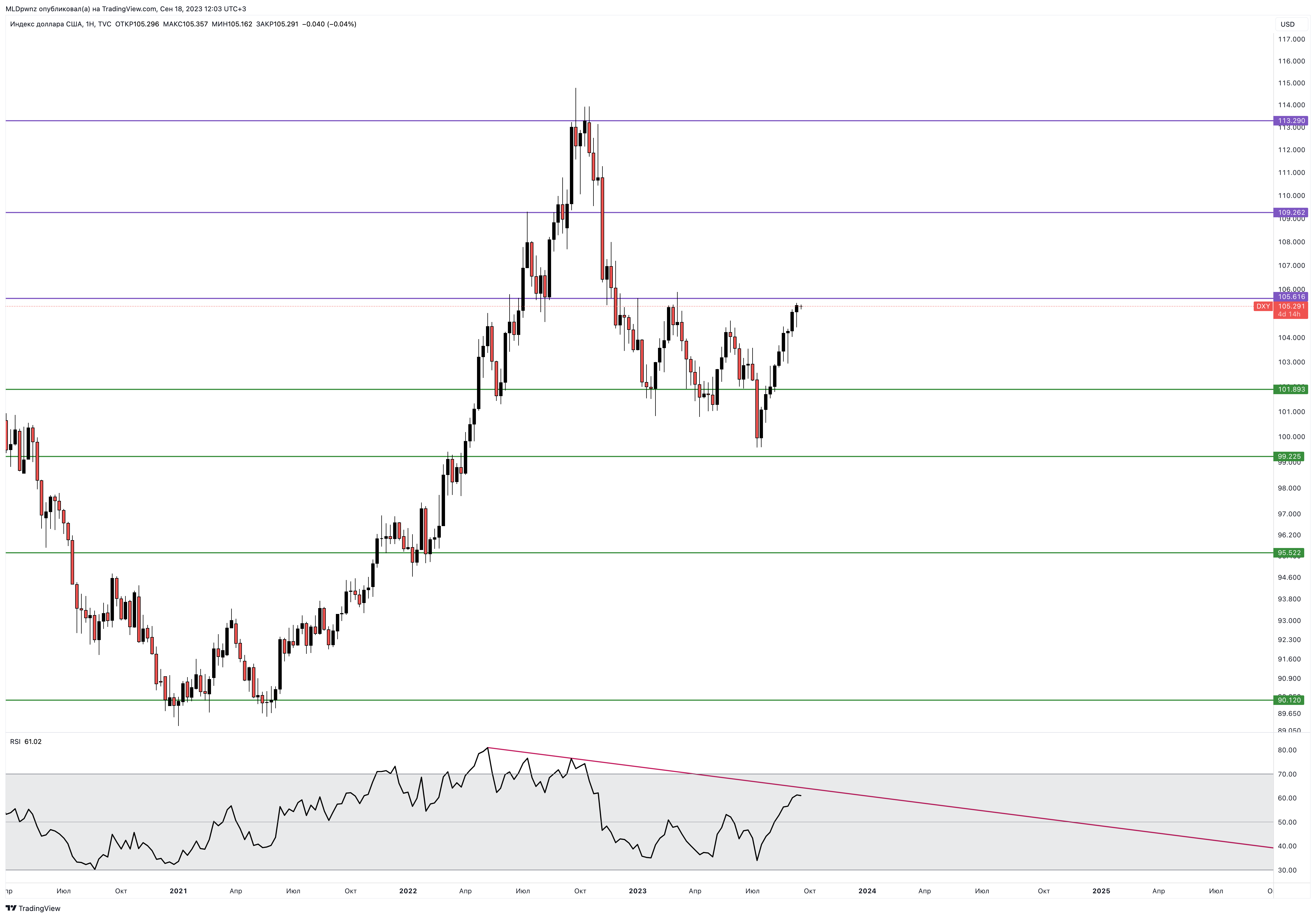Click the 109.262 purple price label
The width and height of the screenshot is (1316, 918).
1291,212
